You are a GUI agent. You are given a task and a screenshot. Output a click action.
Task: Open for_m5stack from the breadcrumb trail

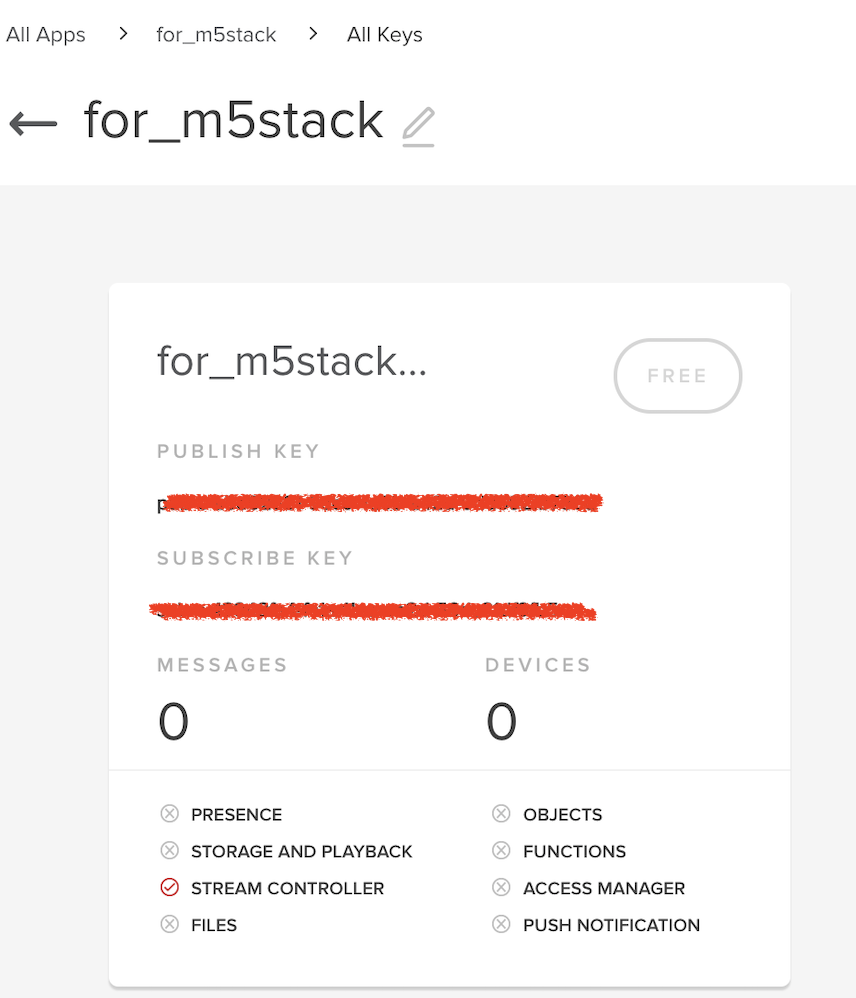coord(216,34)
